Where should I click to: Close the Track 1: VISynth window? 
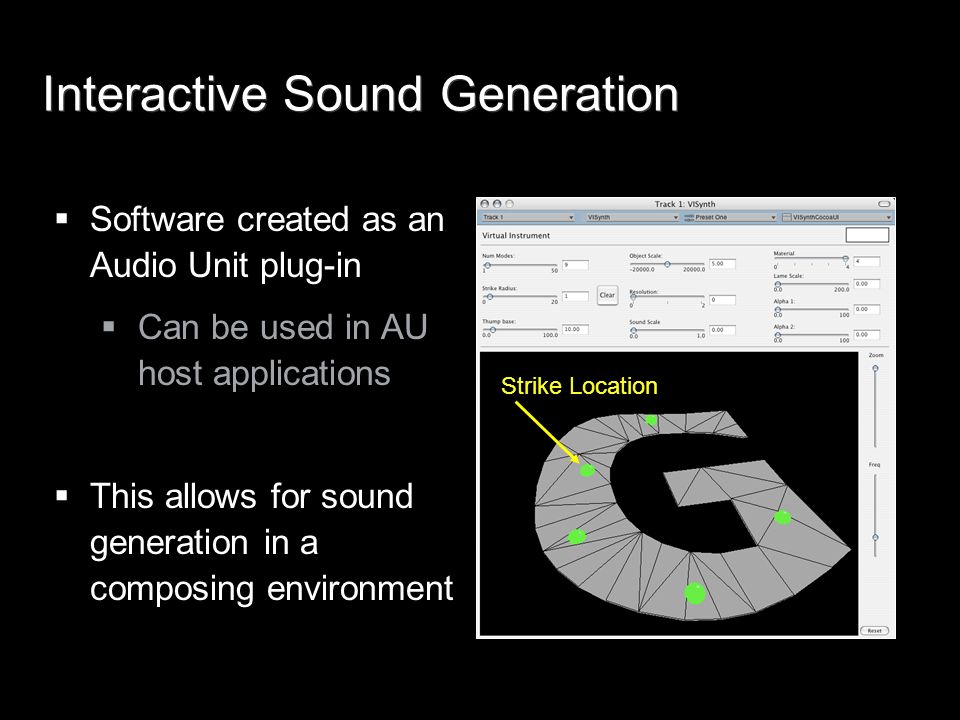pos(485,204)
